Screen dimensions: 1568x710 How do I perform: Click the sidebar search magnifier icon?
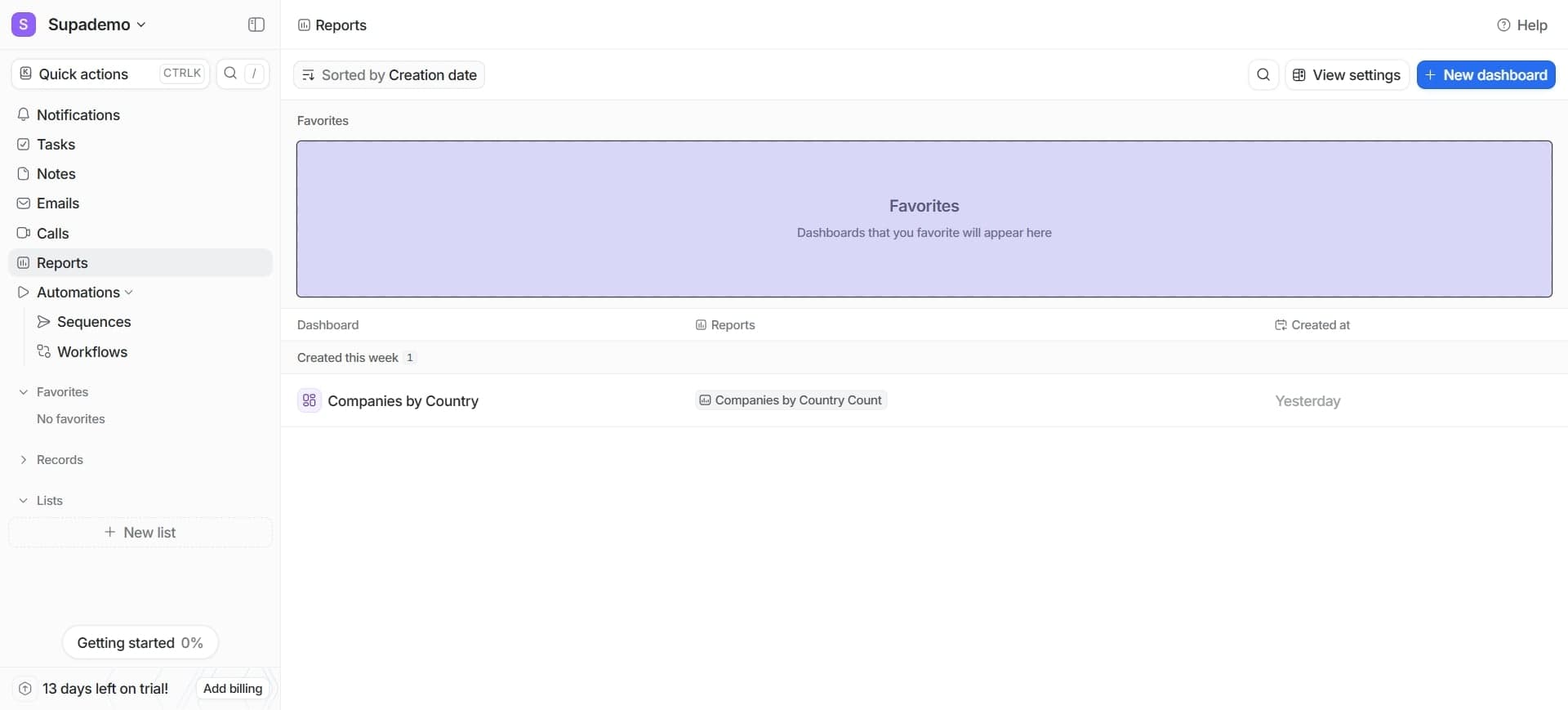click(x=231, y=74)
